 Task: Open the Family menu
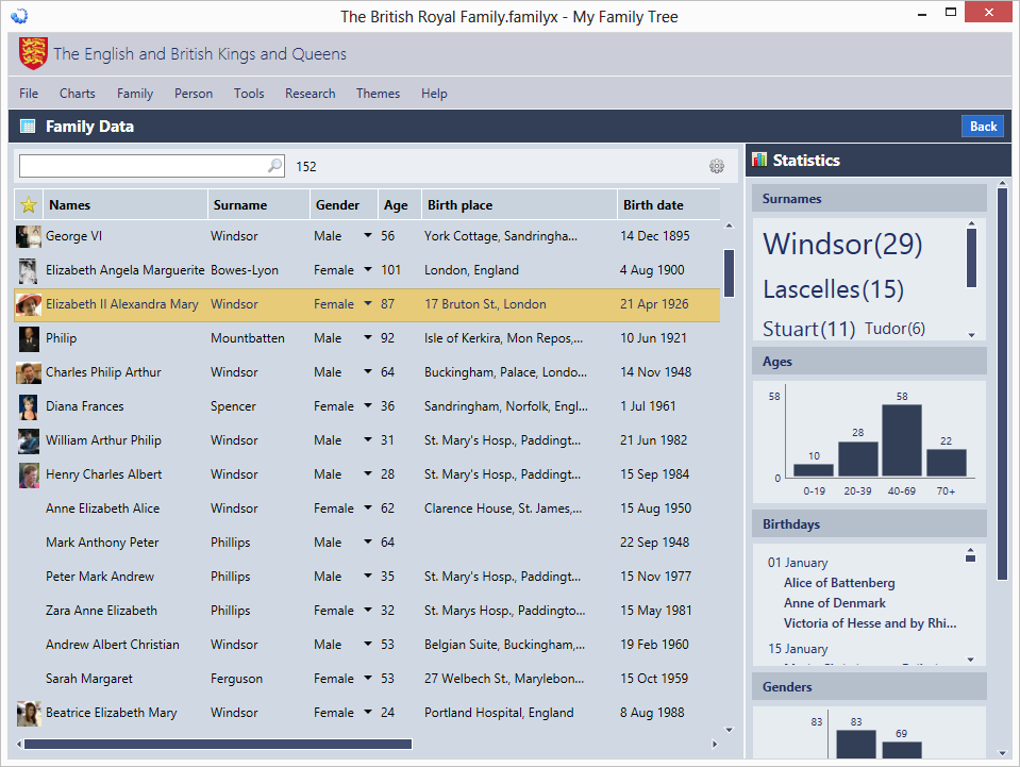135,93
